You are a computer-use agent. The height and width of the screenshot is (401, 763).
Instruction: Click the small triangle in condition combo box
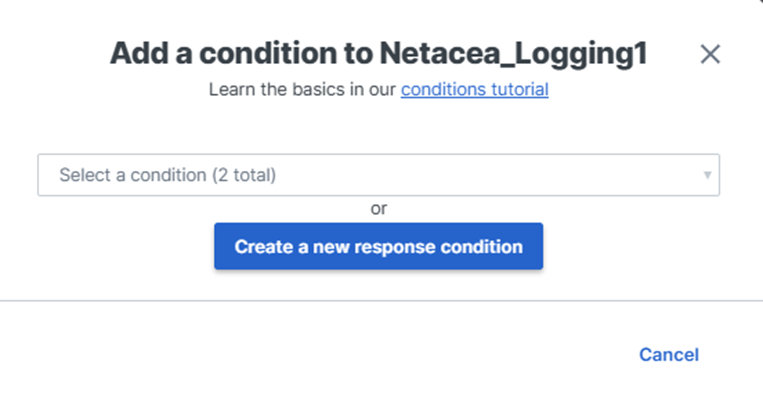tap(707, 175)
